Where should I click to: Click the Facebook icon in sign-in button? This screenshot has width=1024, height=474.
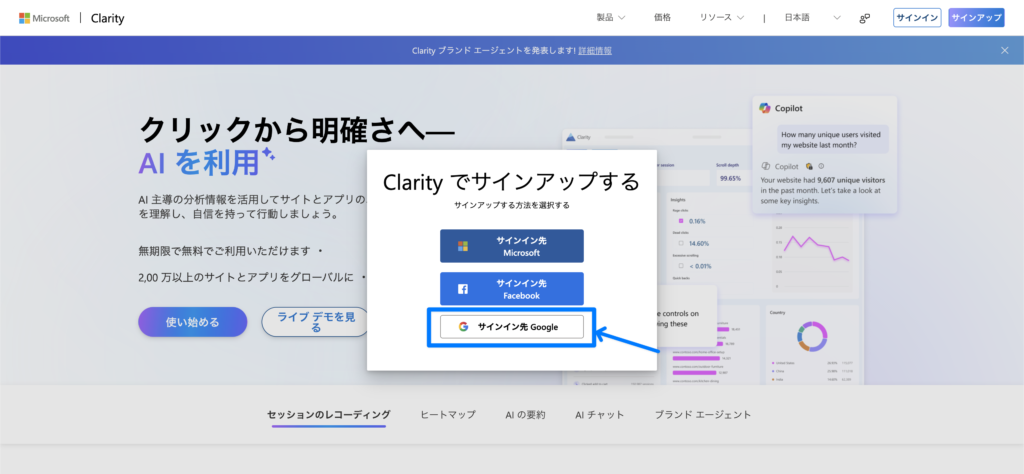pos(463,289)
